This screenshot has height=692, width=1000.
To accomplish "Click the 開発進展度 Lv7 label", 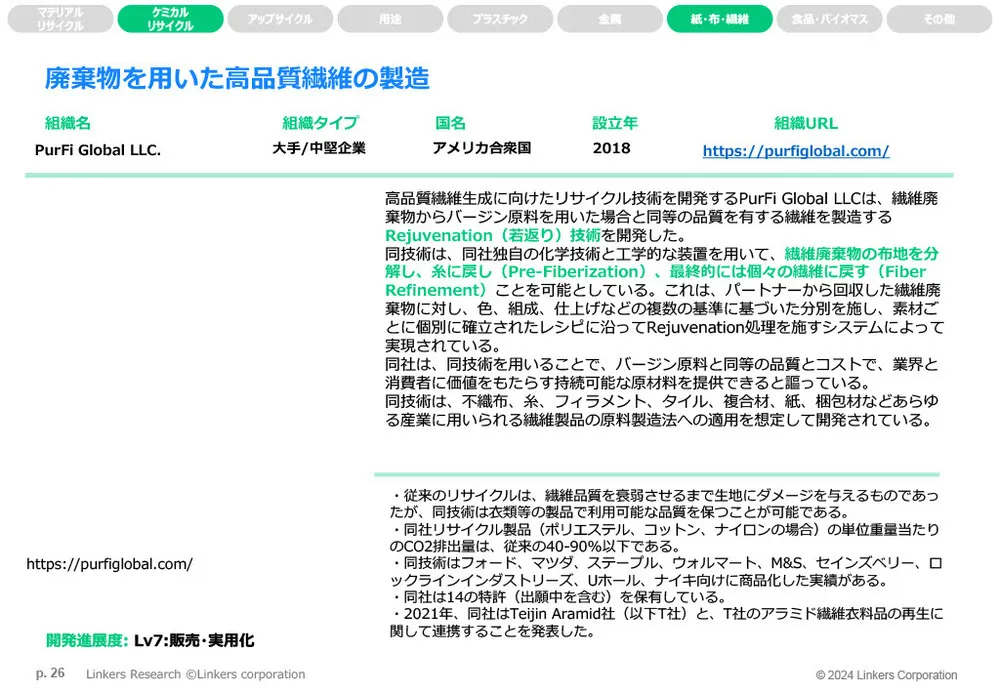I will point(152,640).
